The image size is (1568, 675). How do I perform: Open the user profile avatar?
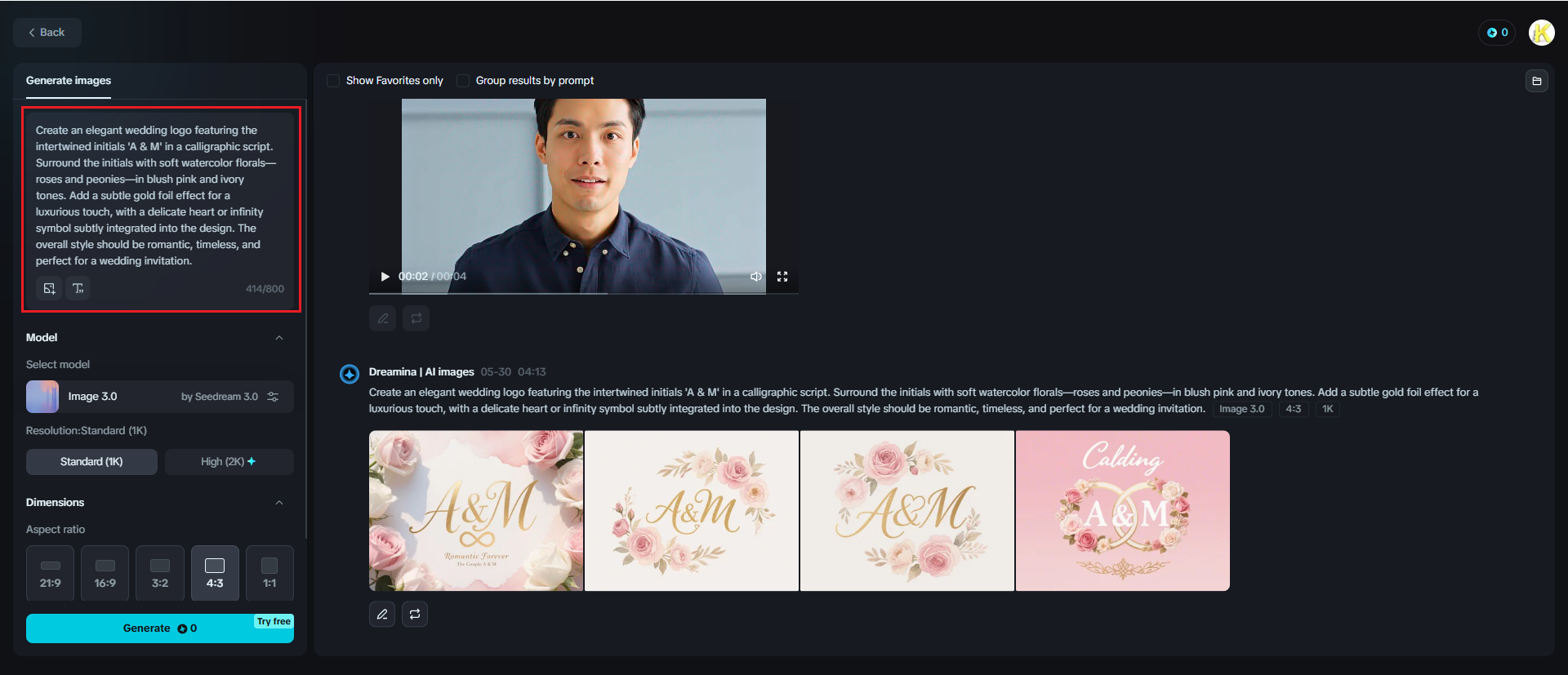tap(1541, 33)
